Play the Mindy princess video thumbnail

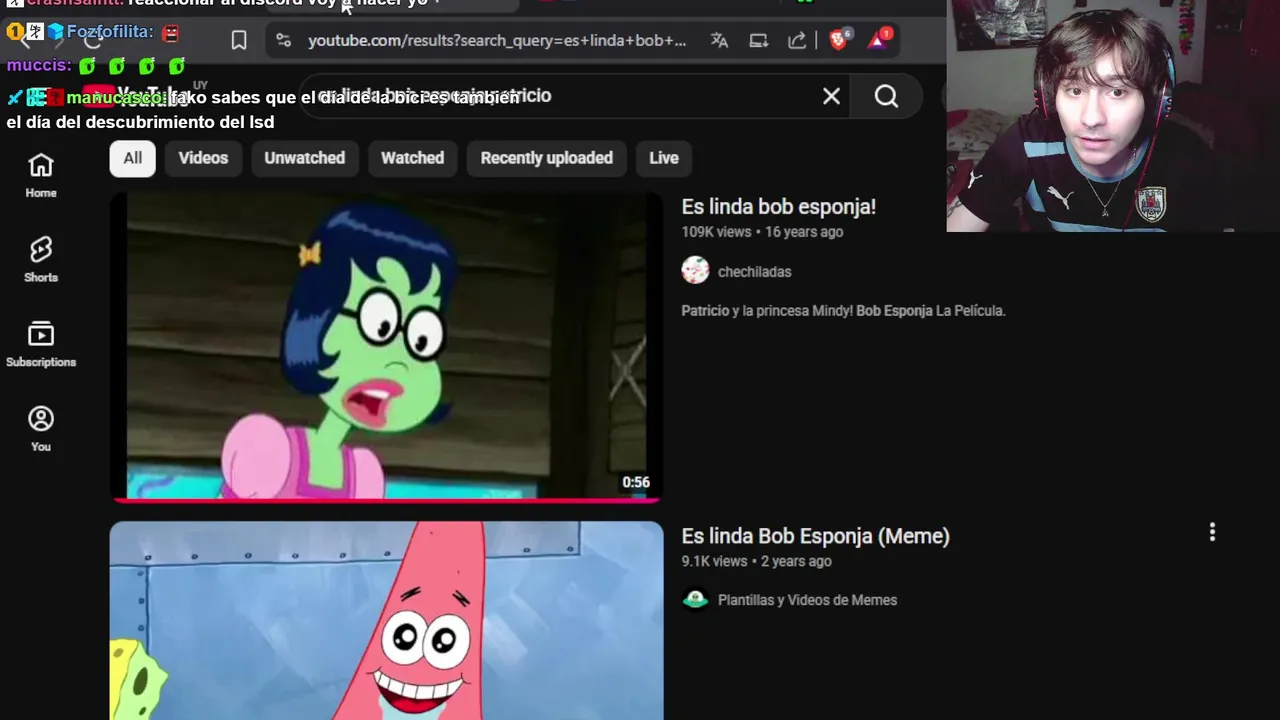[386, 346]
